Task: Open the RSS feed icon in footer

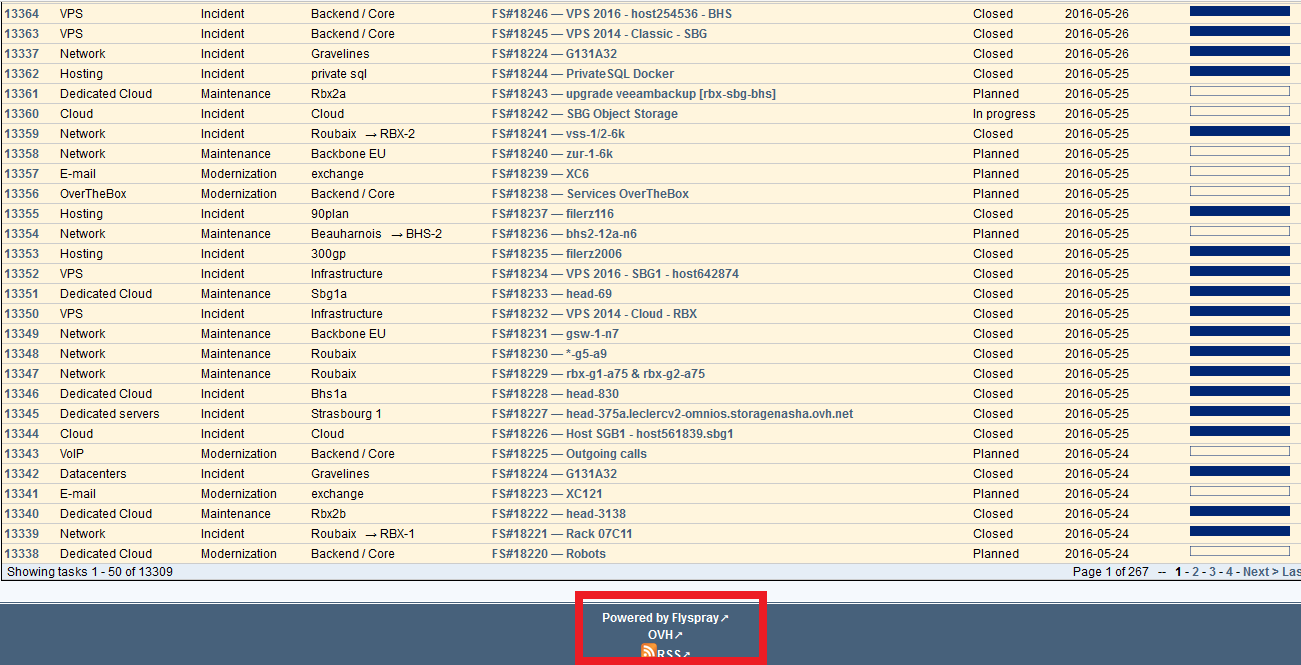Action: tap(649, 654)
